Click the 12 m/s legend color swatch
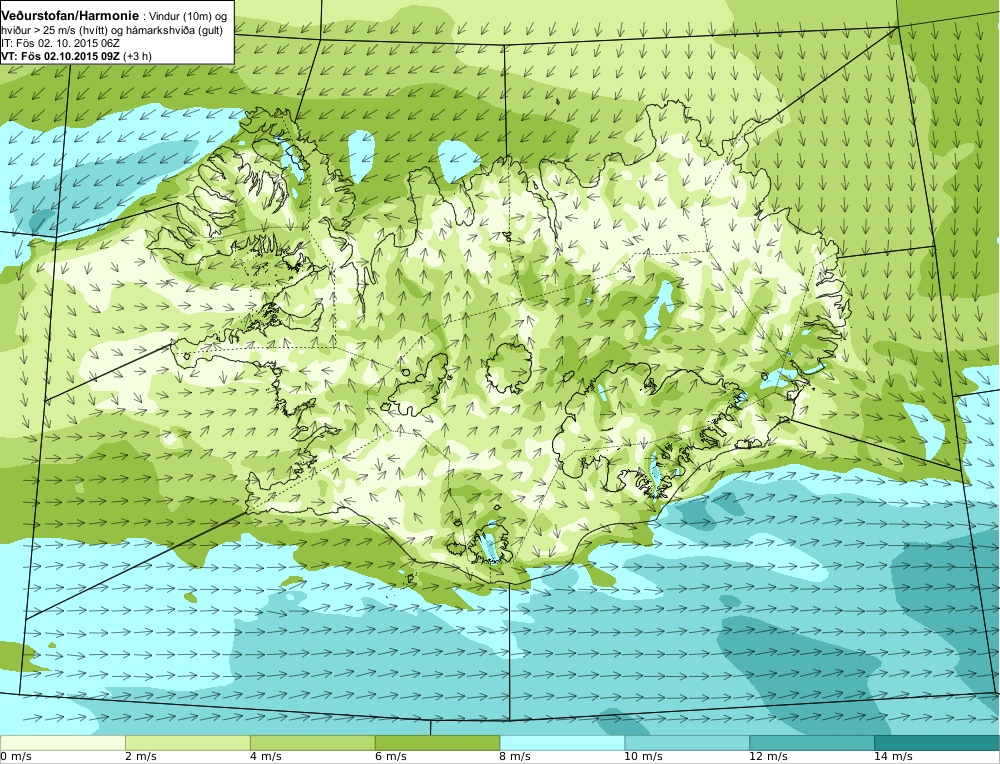 point(812,743)
